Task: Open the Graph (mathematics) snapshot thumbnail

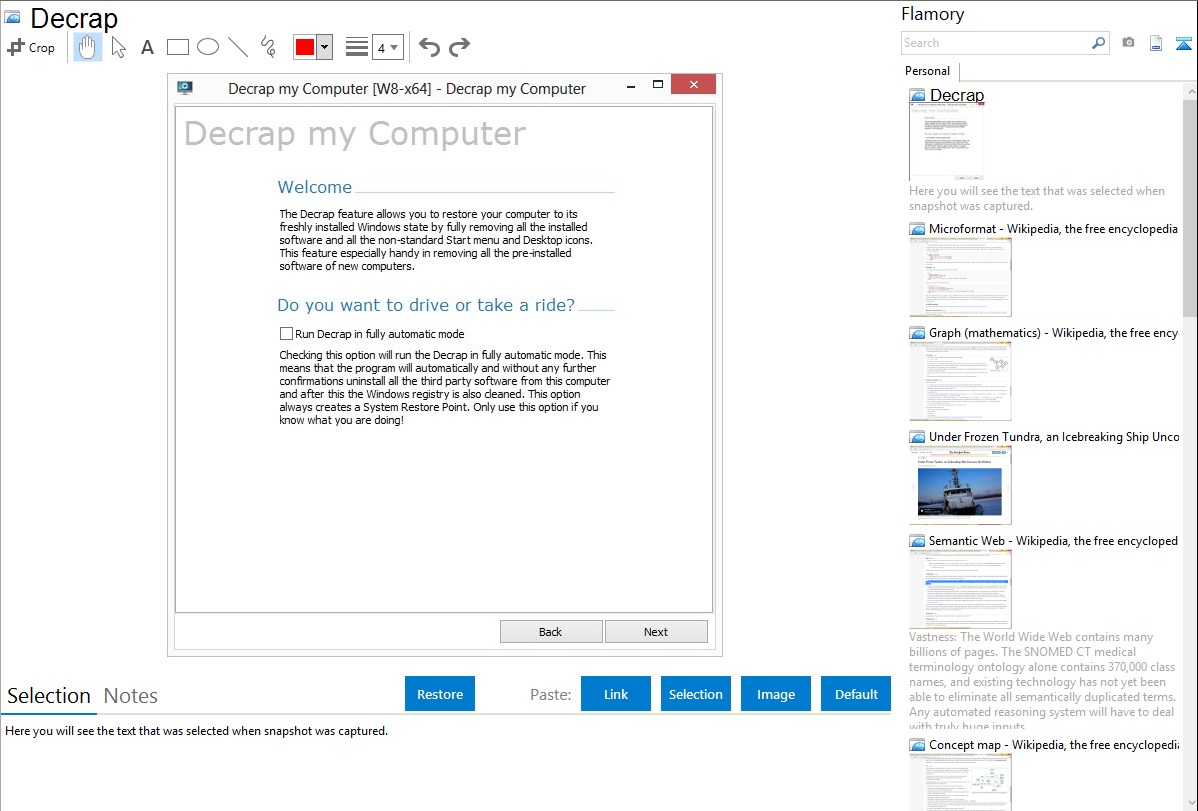Action: pyautogui.click(x=960, y=381)
